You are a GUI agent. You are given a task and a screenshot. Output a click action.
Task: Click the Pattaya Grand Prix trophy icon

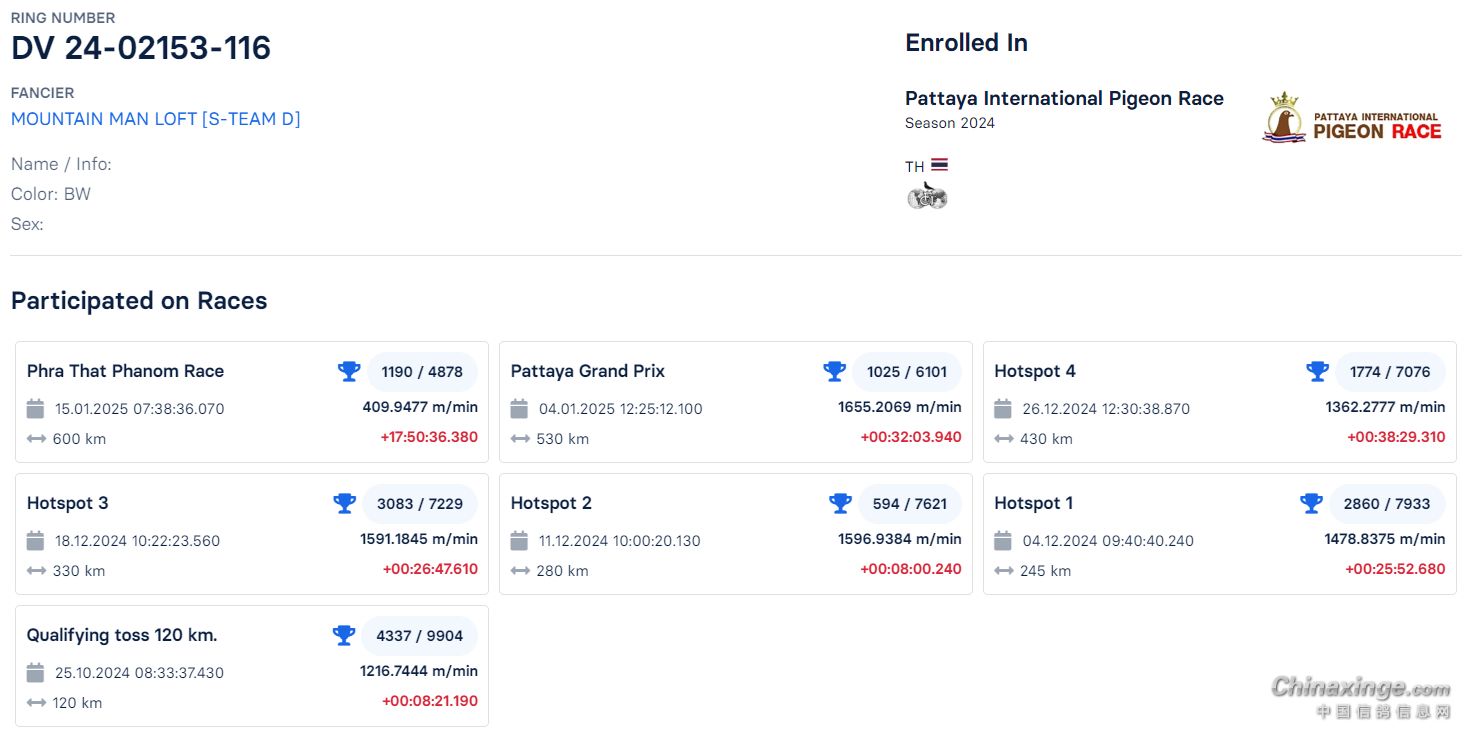(834, 372)
